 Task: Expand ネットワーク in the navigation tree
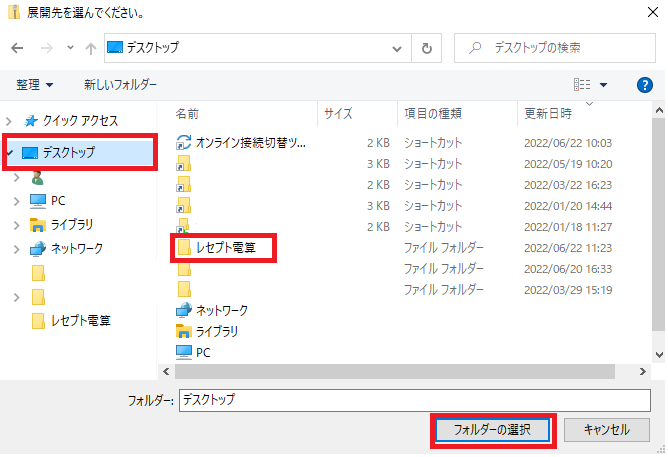click(x=17, y=249)
